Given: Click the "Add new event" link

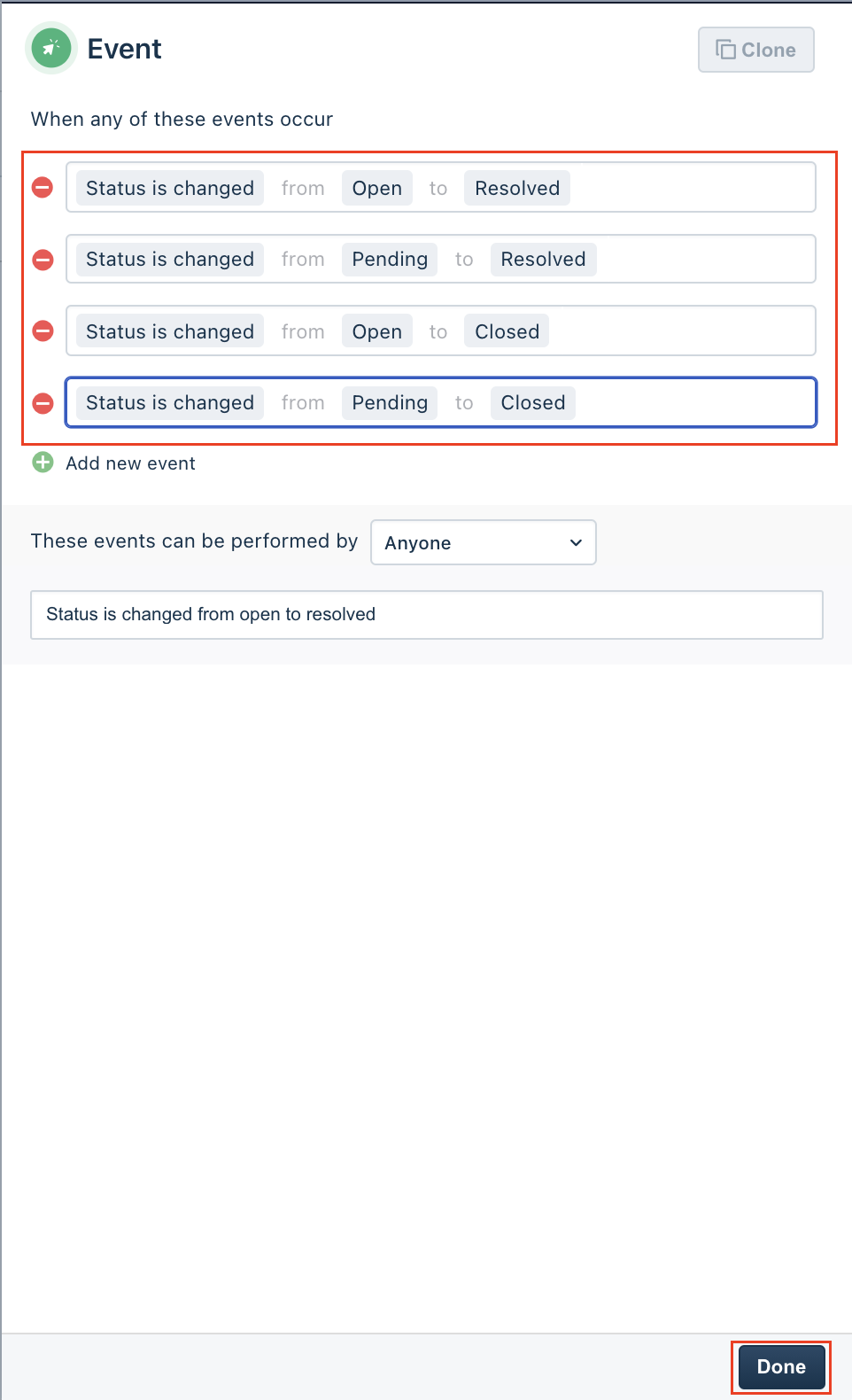Looking at the screenshot, I should 130,463.
